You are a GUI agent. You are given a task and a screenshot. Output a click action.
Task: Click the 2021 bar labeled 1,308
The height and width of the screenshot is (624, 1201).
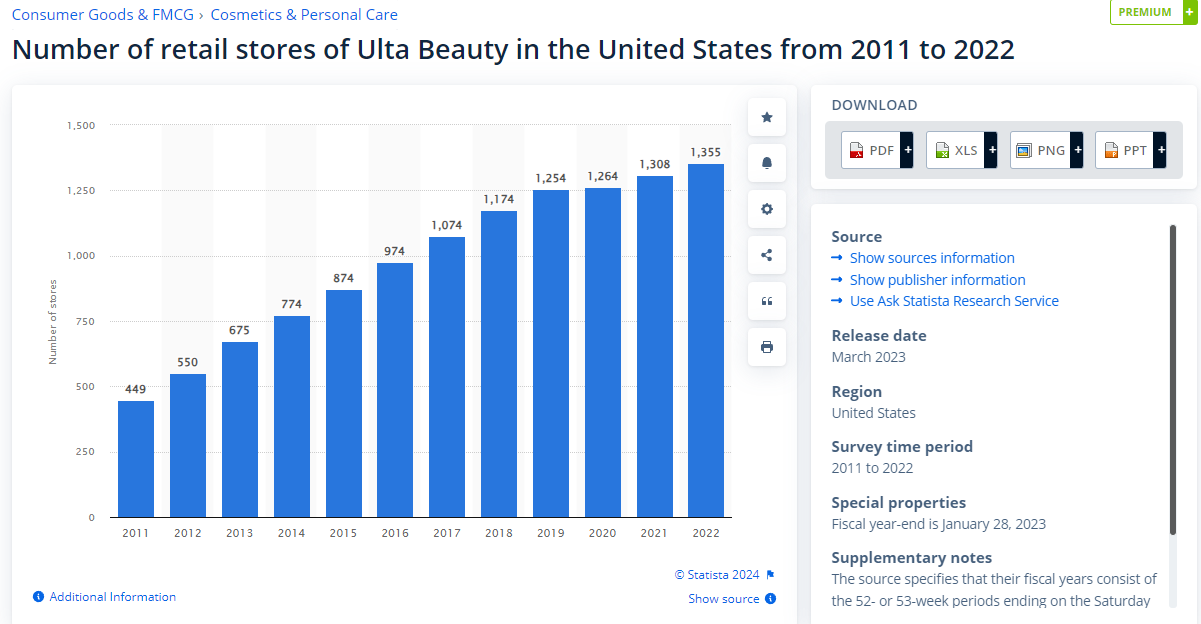(x=655, y=346)
